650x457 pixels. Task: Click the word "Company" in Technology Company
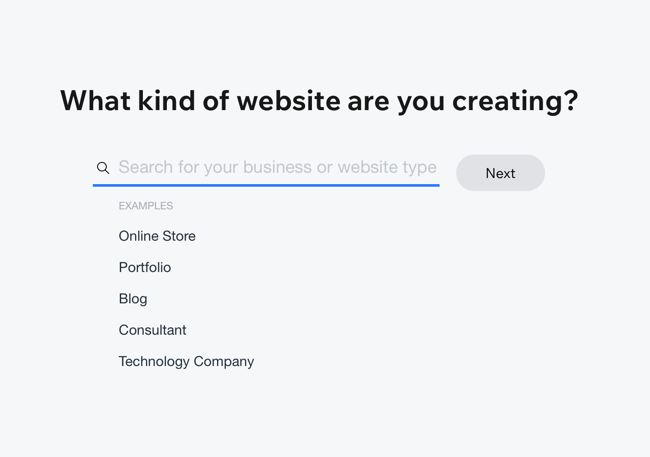pyautogui.click(x=222, y=361)
